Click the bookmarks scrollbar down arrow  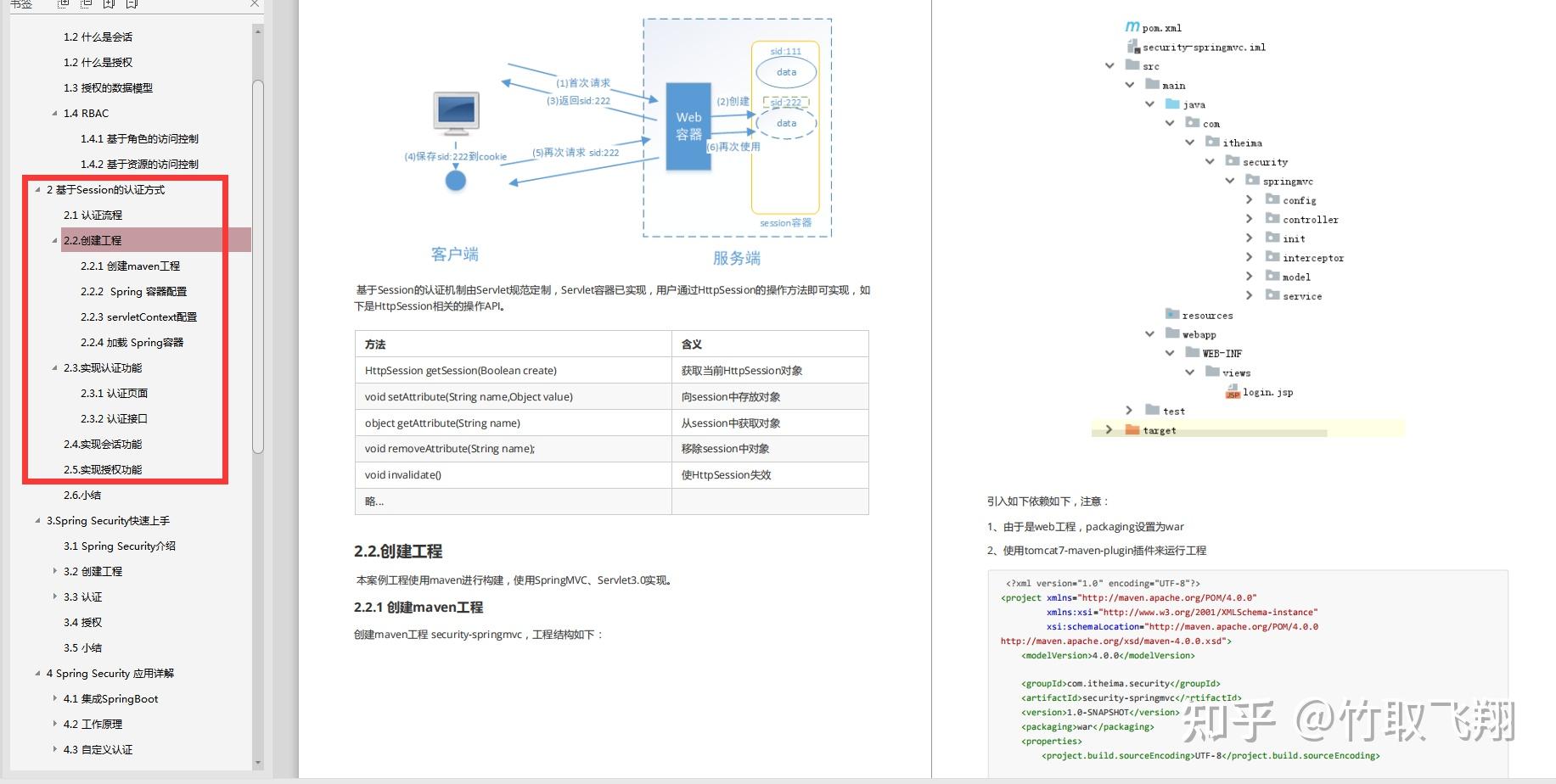258,763
